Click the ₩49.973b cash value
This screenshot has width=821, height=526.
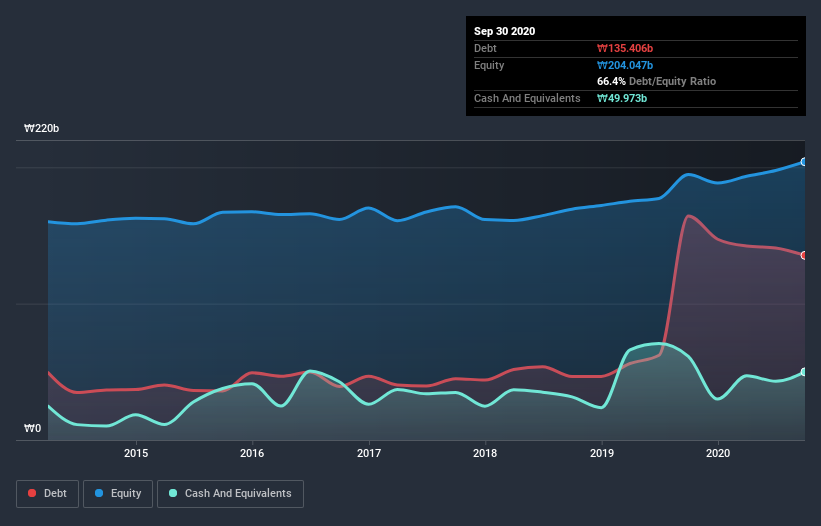tap(622, 98)
